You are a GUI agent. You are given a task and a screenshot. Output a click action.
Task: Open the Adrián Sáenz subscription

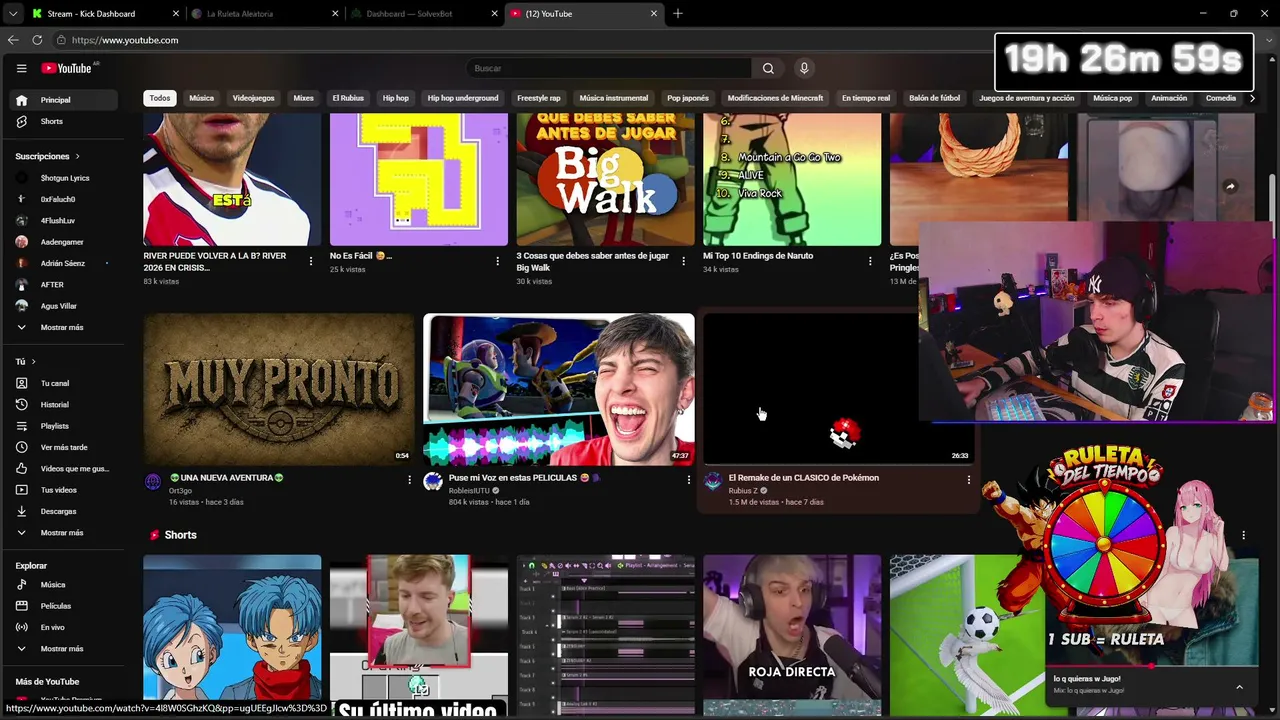pyautogui.click(x=62, y=263)
